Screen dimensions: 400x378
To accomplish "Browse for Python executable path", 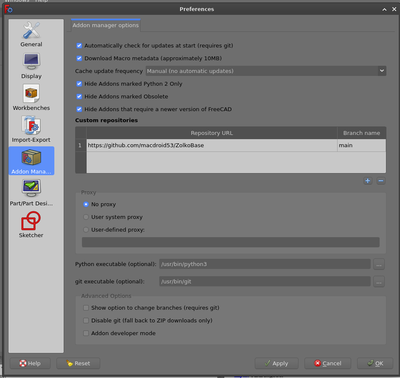I will 379,264.
